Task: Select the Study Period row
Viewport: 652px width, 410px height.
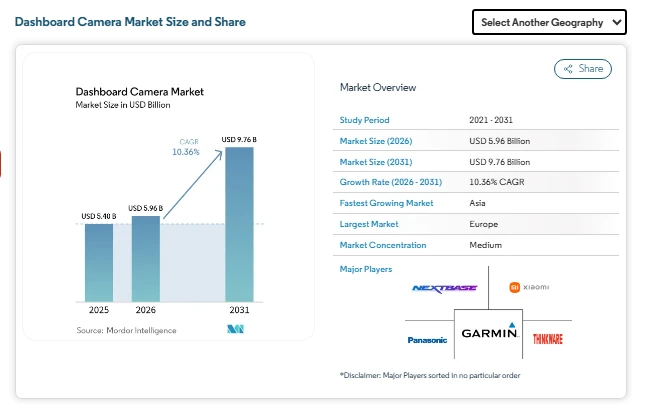Action: pos(475,120)
